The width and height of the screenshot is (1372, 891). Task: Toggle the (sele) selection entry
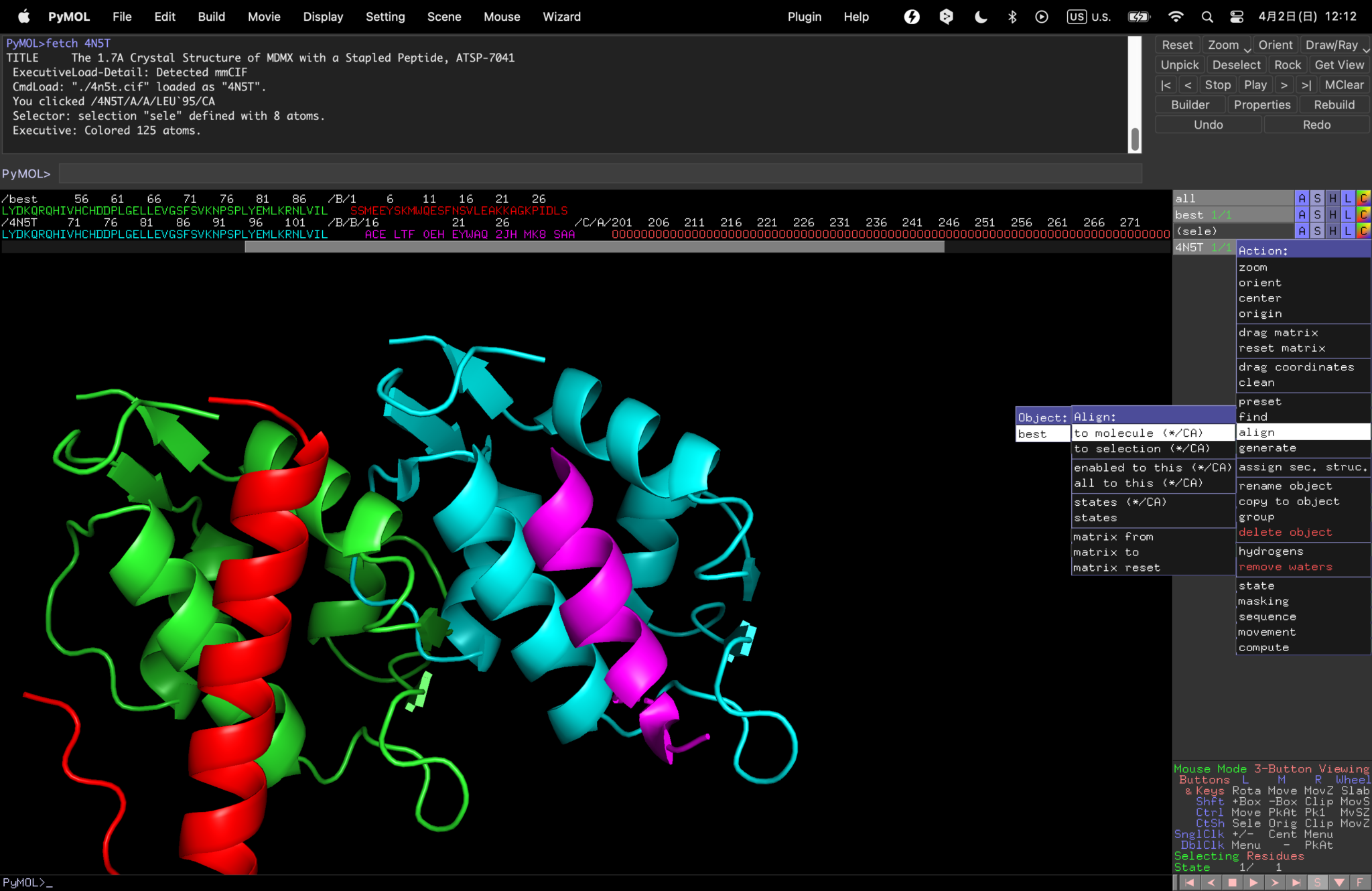tap(1196, 231)
